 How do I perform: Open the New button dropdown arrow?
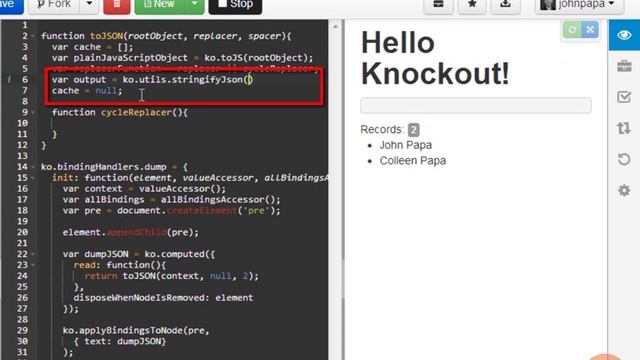pyautogui.click(x=195, y=5)
